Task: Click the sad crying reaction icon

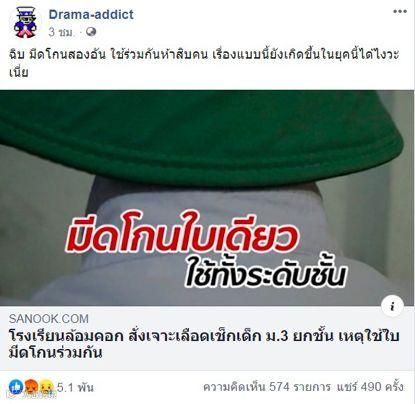Action: [47, 387]
